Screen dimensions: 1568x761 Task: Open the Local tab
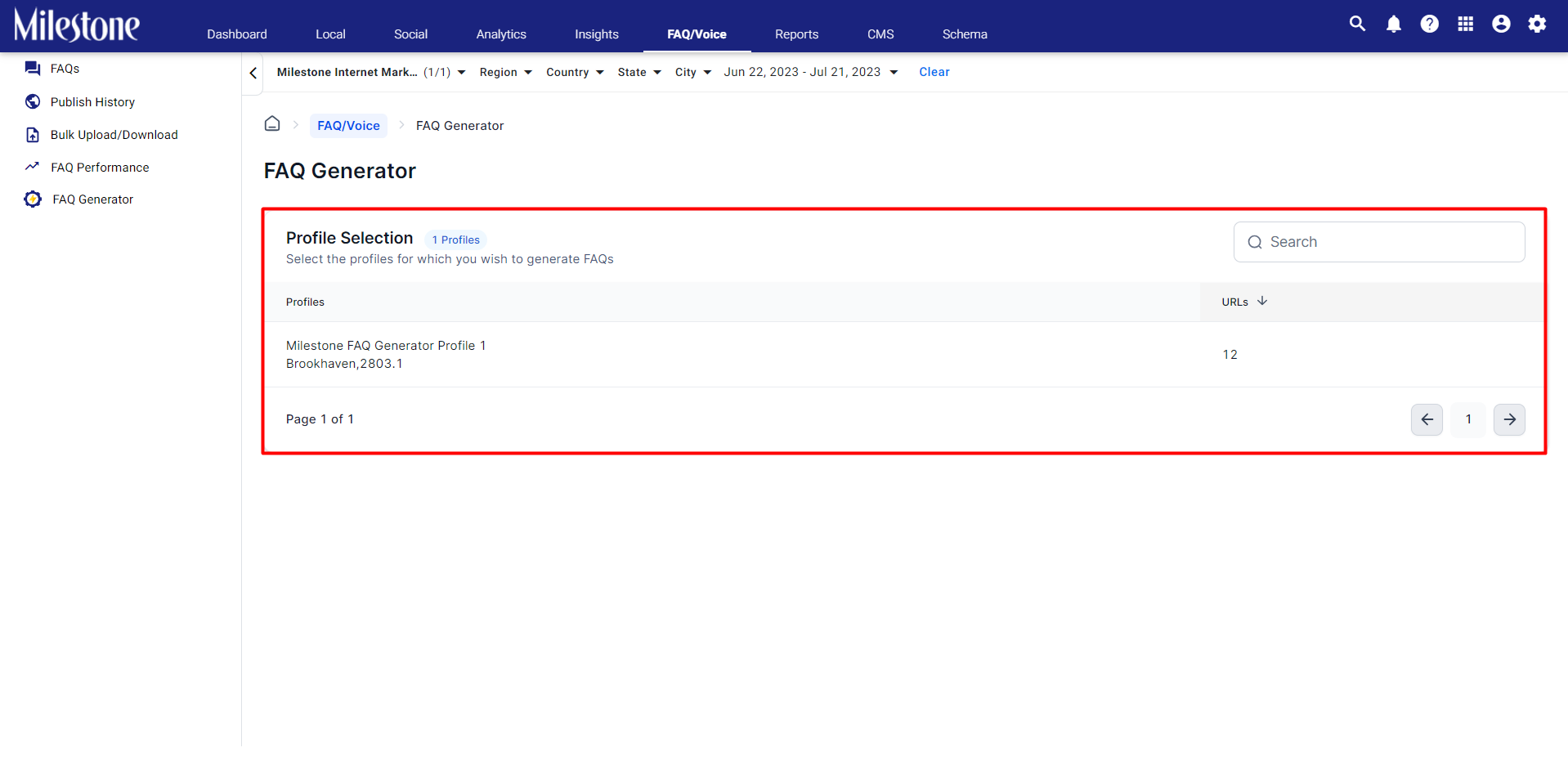click(330, 34)
